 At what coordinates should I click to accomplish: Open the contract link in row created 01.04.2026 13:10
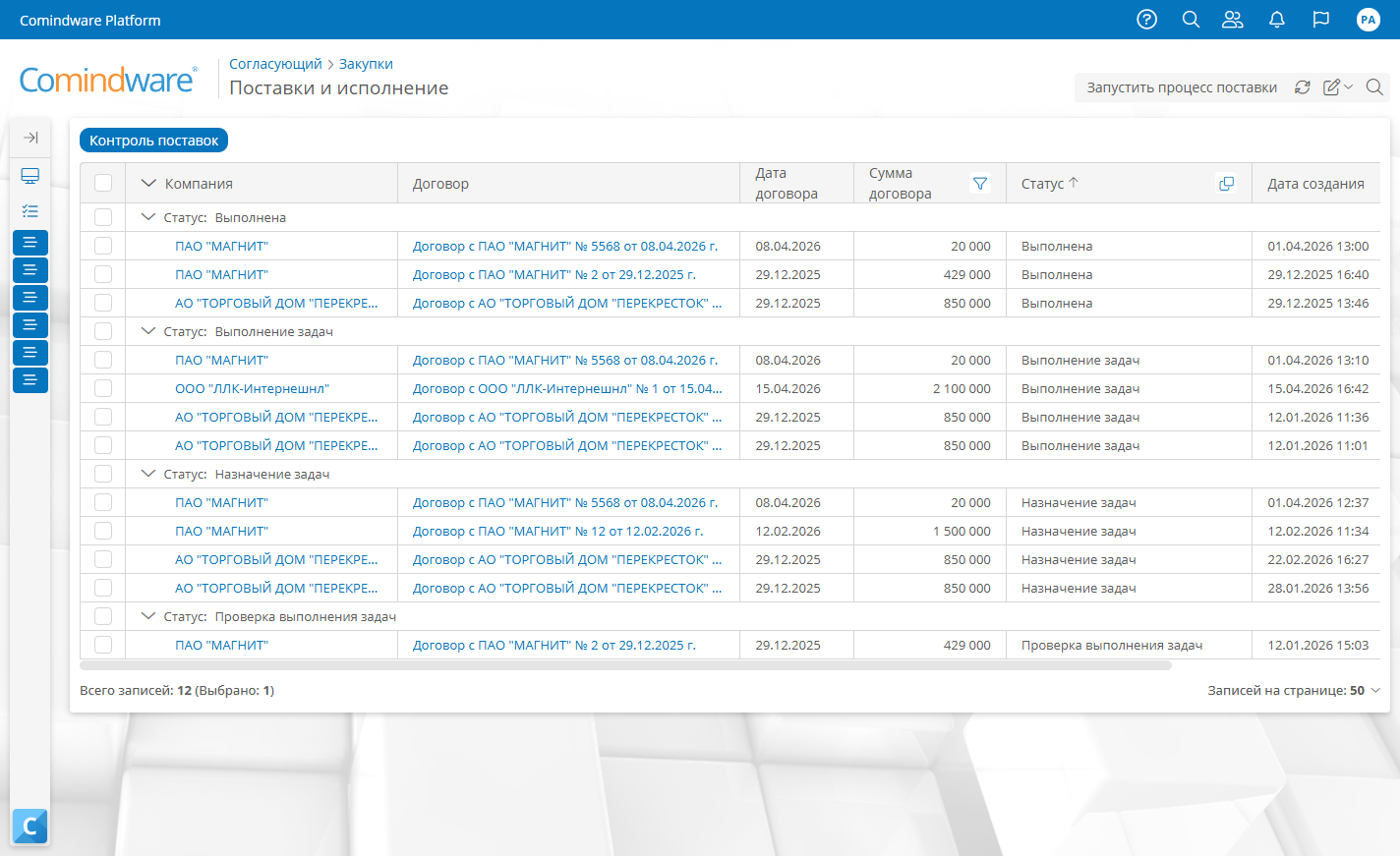[x=565, y=360]
